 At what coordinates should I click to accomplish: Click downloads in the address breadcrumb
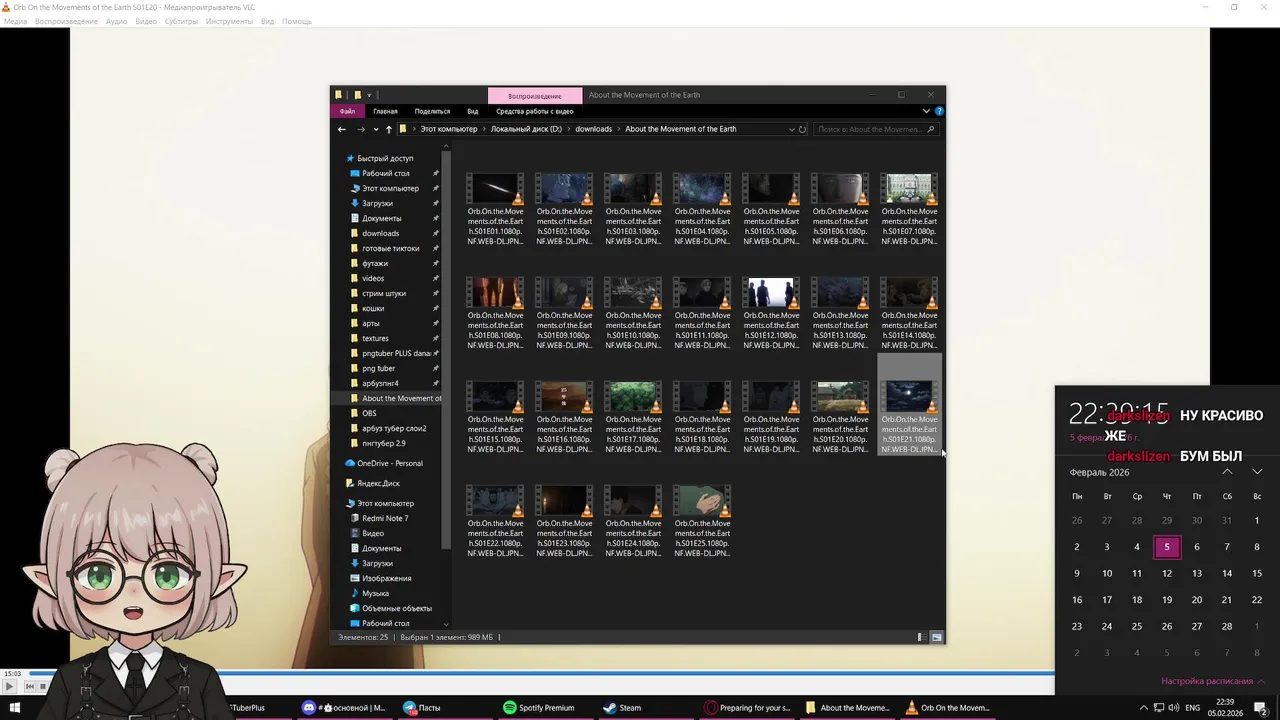coord(593,129)
